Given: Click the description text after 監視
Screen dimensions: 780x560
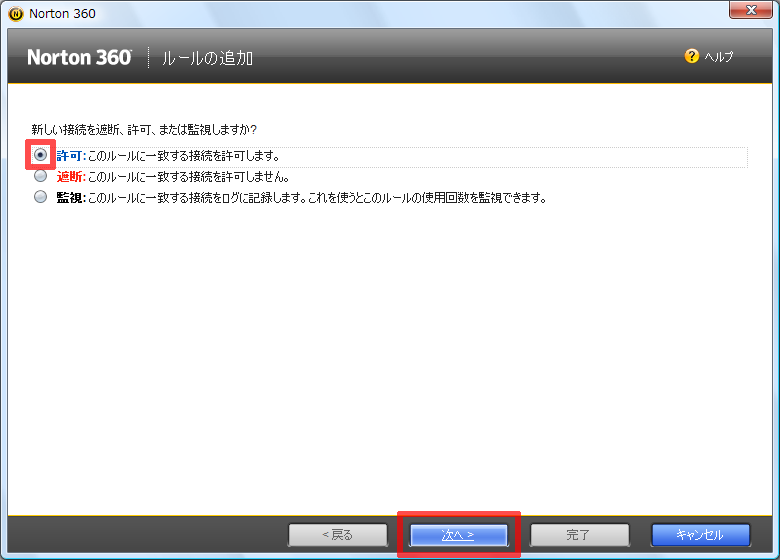Looking at the screenshot, I should pos(316,198).
